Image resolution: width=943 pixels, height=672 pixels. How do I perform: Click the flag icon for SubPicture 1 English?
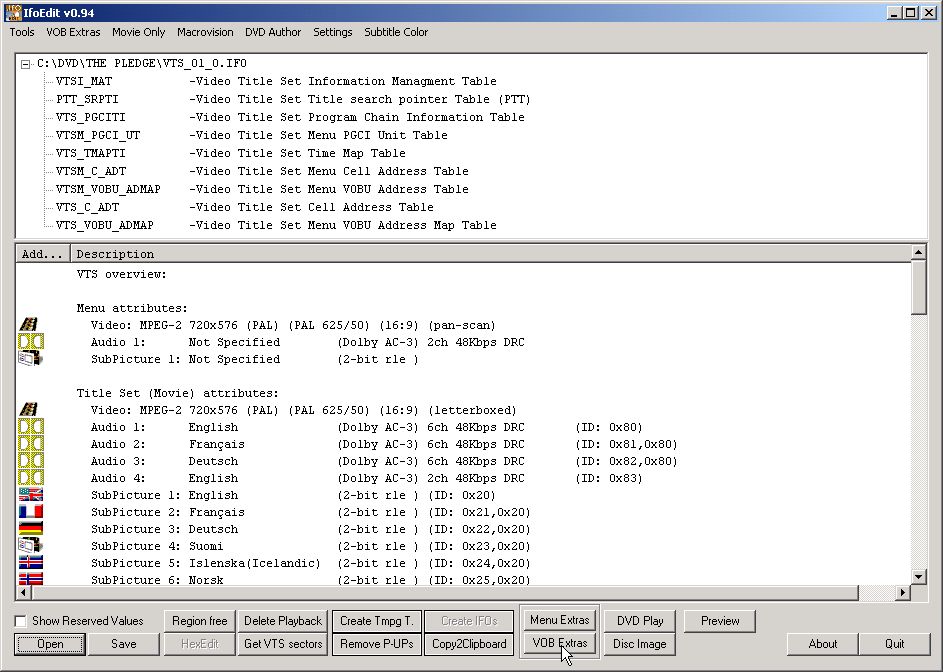point(31,495)
